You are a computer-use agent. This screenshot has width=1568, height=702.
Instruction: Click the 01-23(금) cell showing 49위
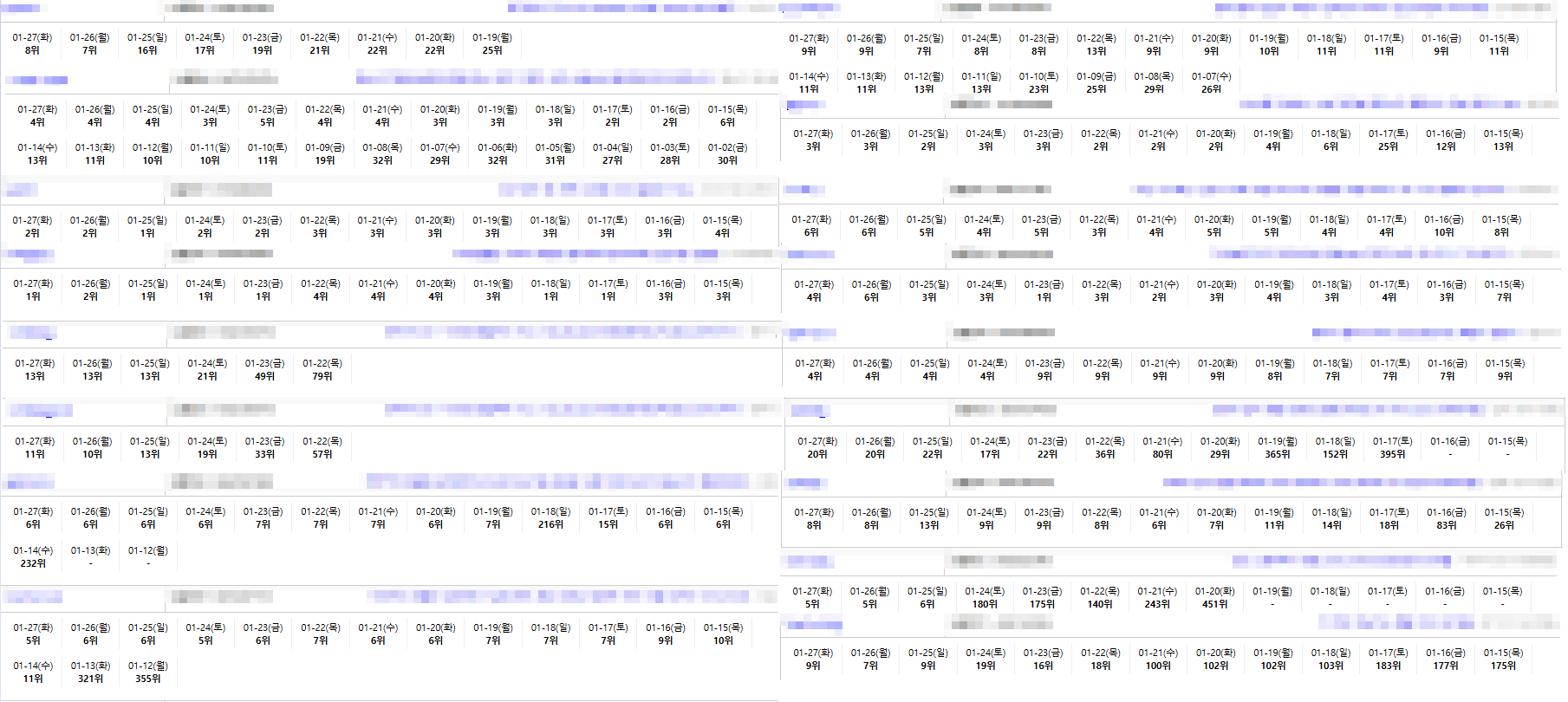tap(264, 369)
